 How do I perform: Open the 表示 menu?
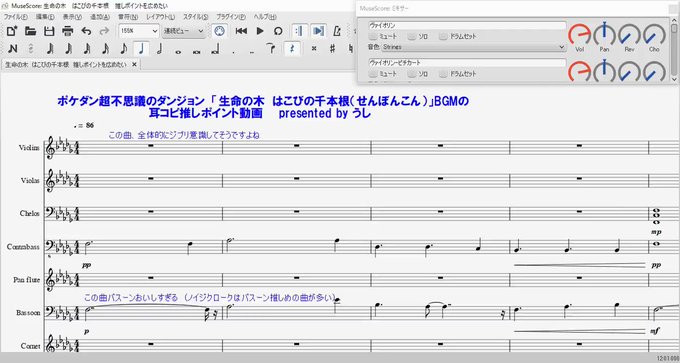72,17
